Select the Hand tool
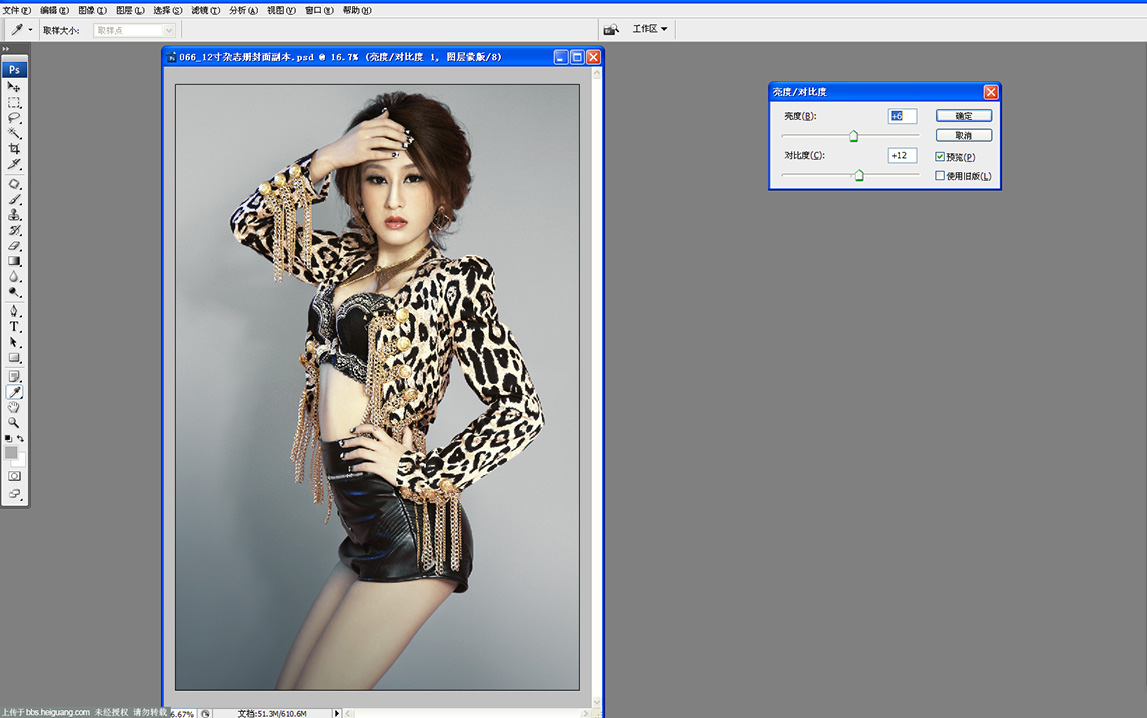1147x718 pixels. point(14,407)
